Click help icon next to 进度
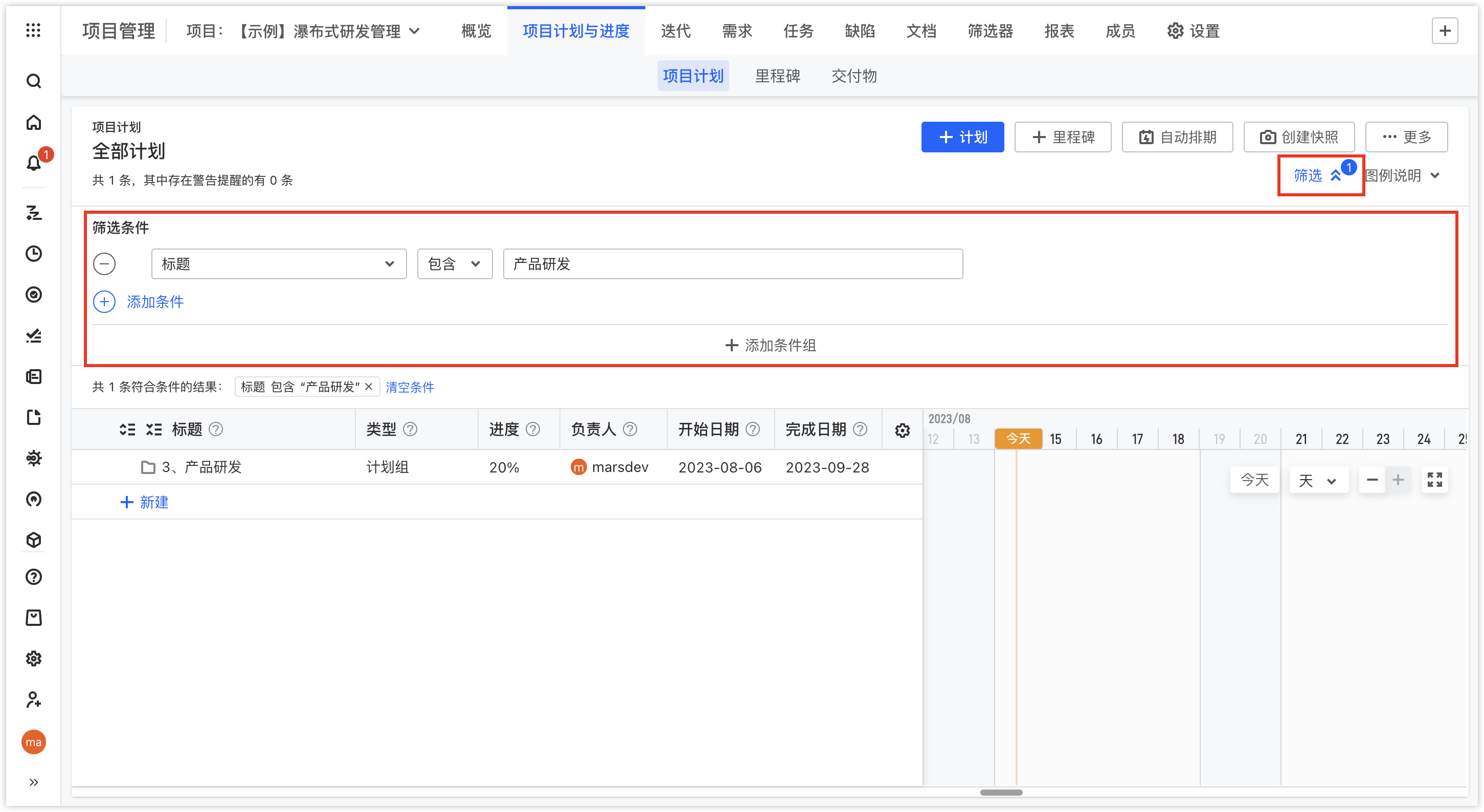The image size is (1484, 812). click(533, 429)
